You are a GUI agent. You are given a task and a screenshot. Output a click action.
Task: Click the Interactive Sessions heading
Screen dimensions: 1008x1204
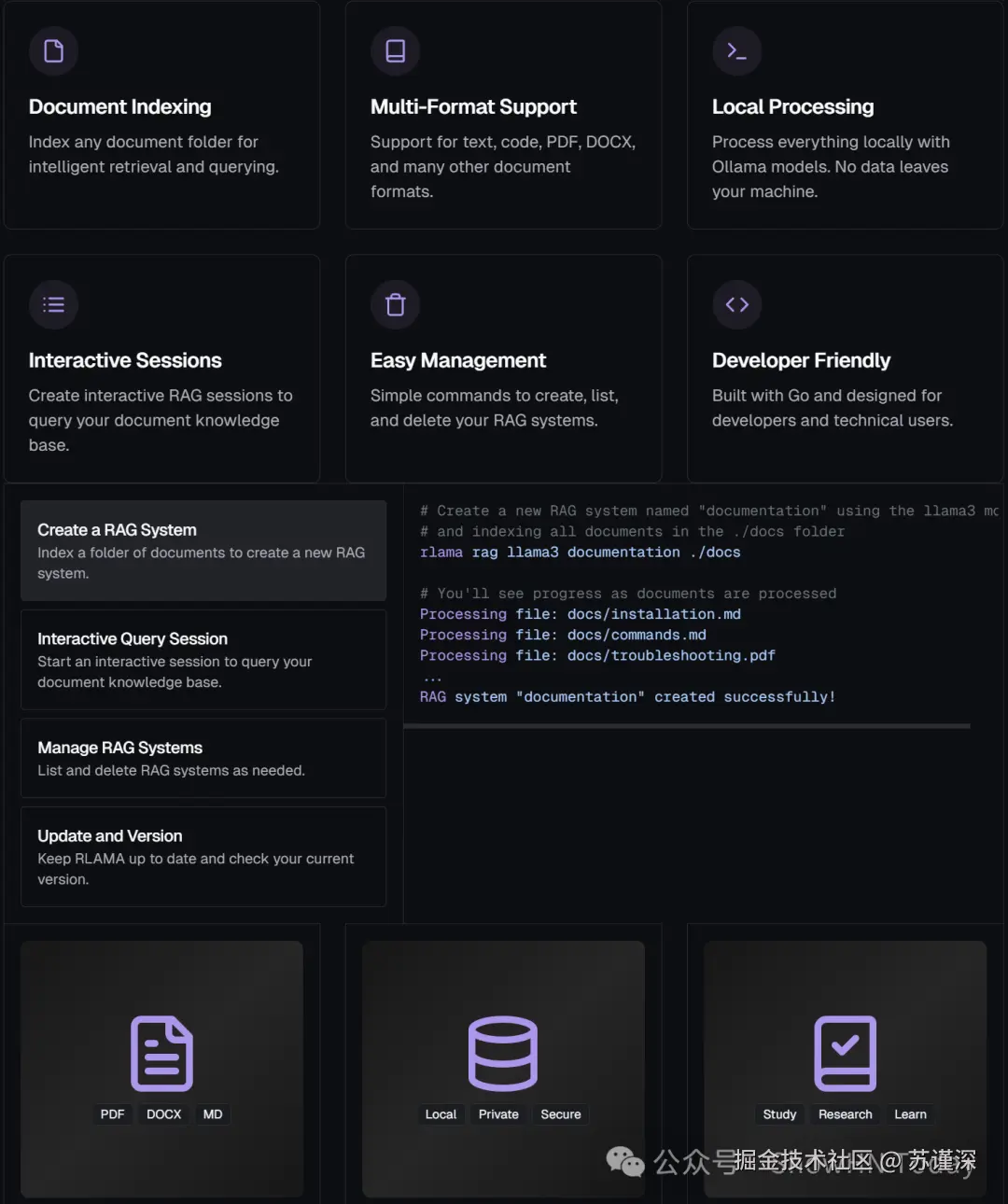(125, 360)
